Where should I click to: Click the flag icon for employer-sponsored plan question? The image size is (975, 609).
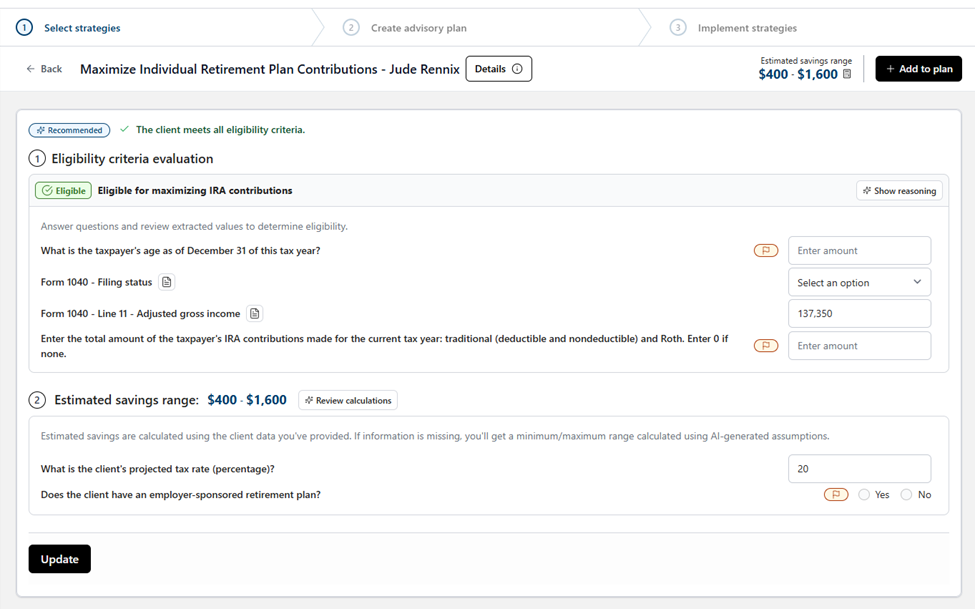(x=836, y=495)
